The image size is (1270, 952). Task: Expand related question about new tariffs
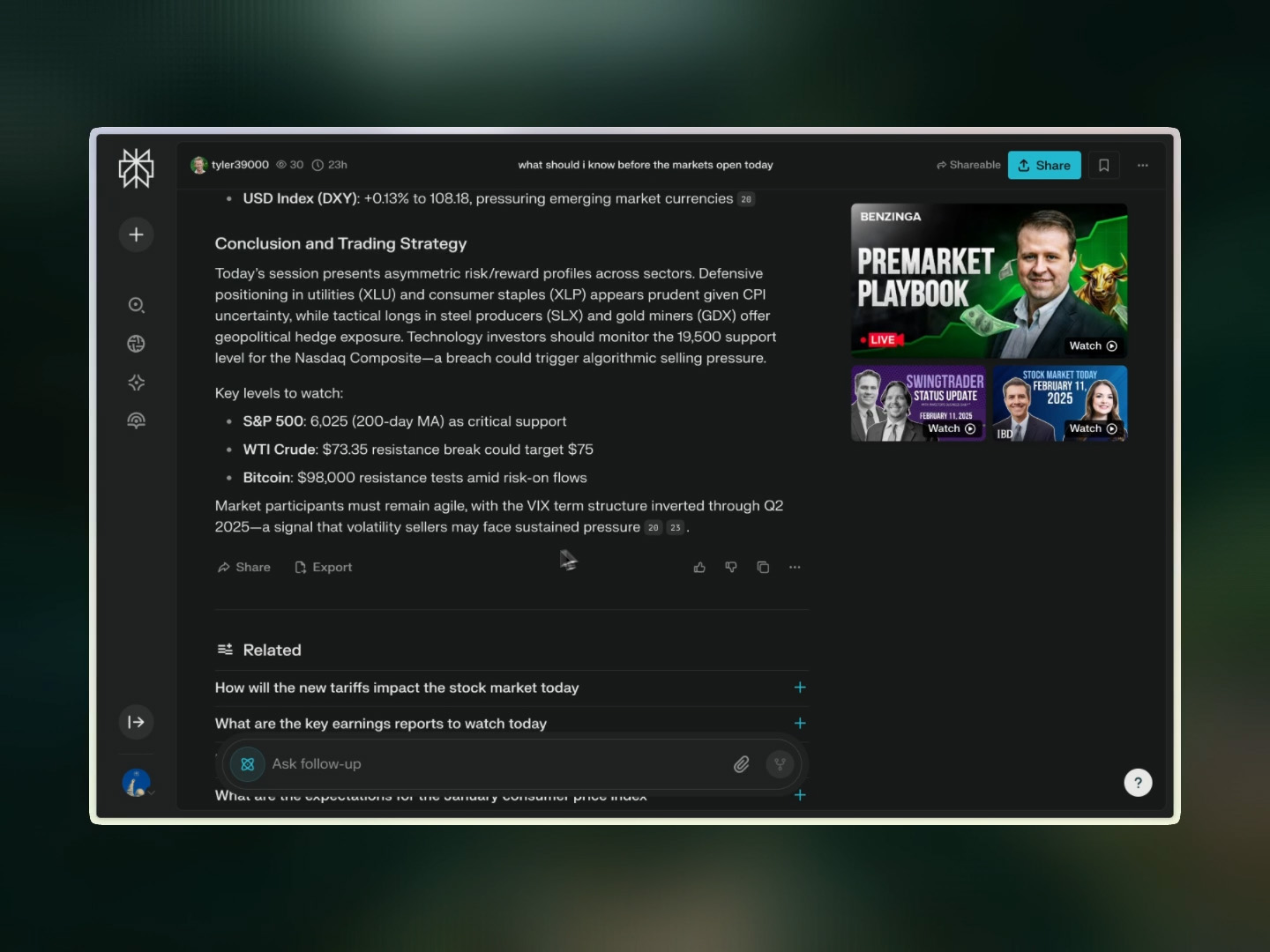coord(800,688)
